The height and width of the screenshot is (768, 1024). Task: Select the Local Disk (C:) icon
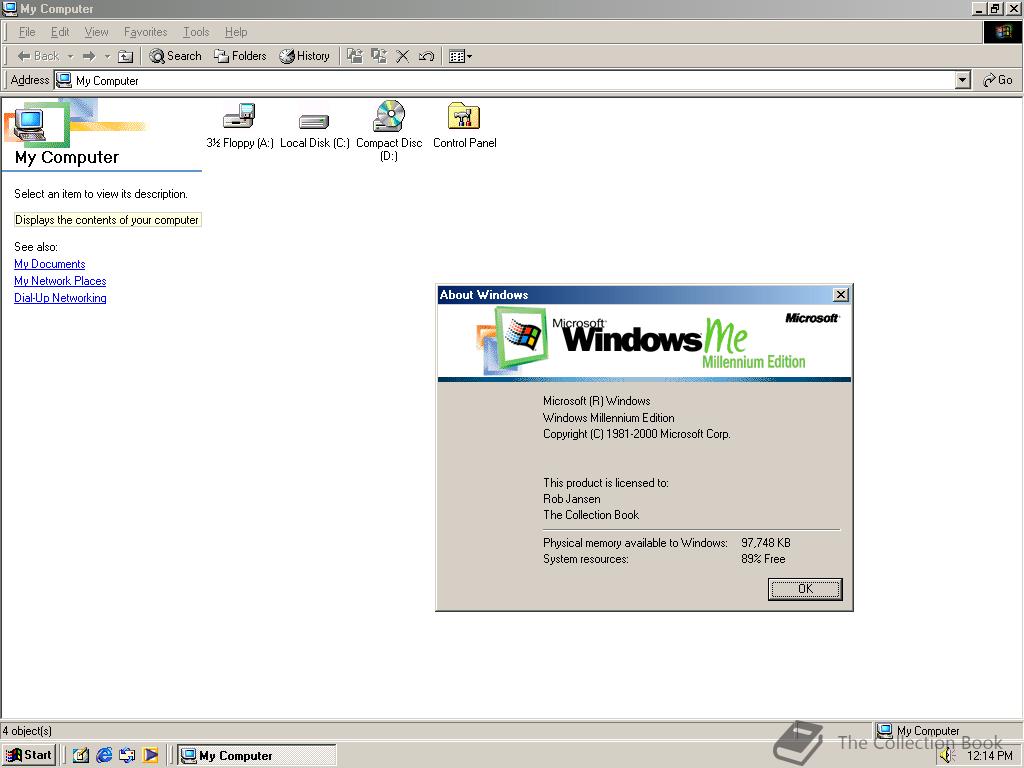tap(314, 129)
